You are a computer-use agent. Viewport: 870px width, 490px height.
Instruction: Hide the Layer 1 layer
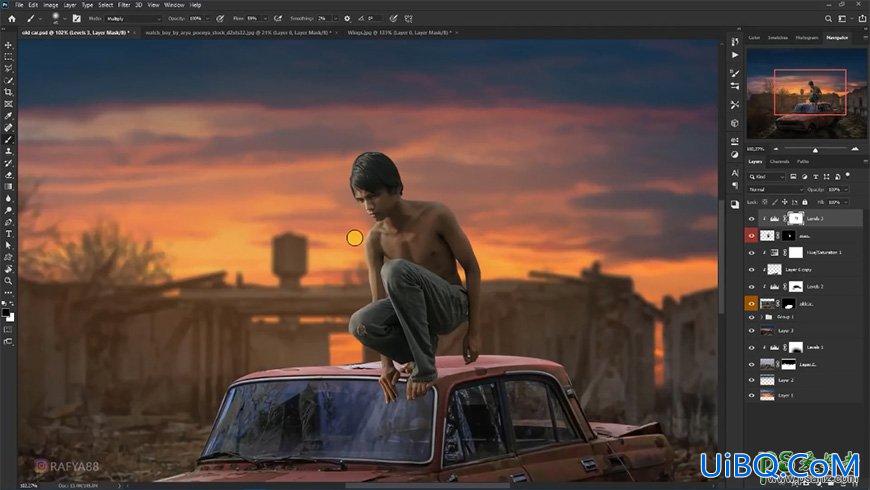[x=751, y=396]
